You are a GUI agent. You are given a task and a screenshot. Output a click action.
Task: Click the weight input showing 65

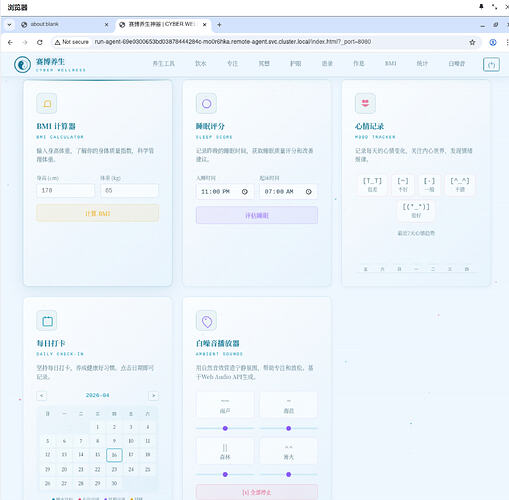click(129, 190)
